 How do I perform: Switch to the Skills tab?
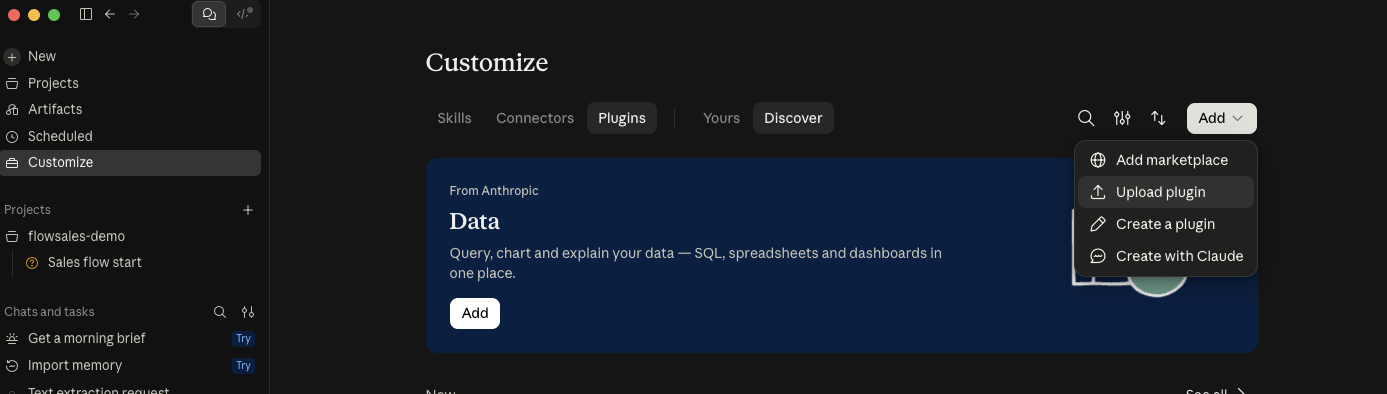tap(454, 118)
